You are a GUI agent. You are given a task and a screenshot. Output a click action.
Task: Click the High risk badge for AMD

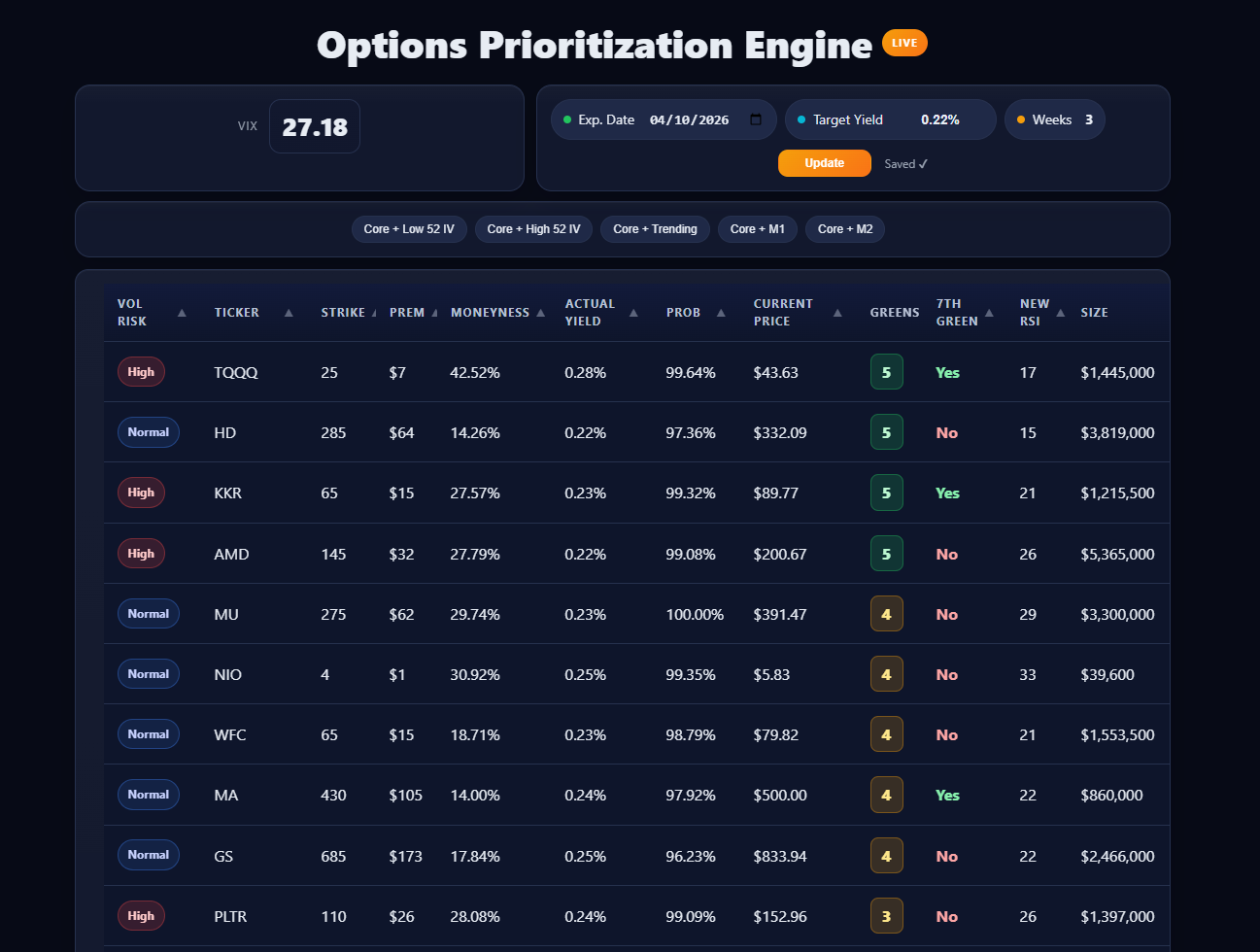pyautogui.click(x=141, y=554)
